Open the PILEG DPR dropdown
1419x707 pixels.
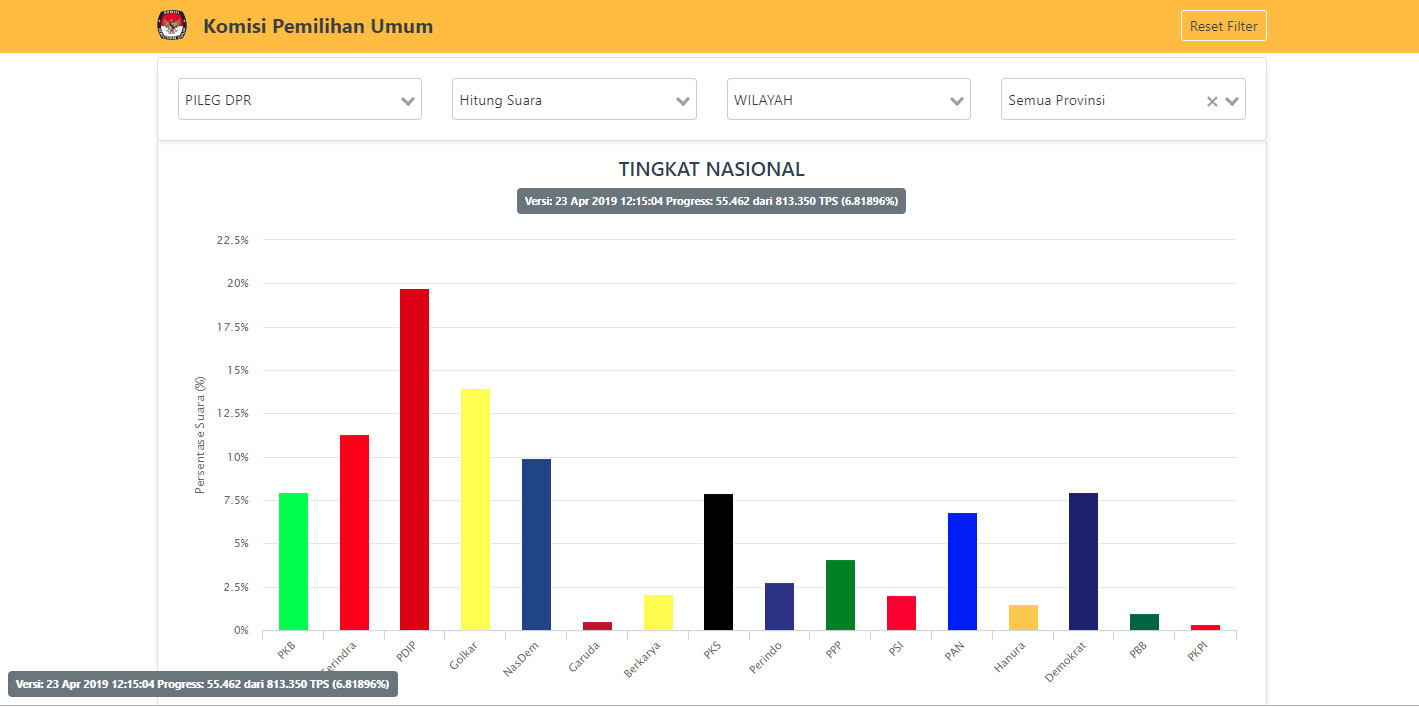[299, 100]
